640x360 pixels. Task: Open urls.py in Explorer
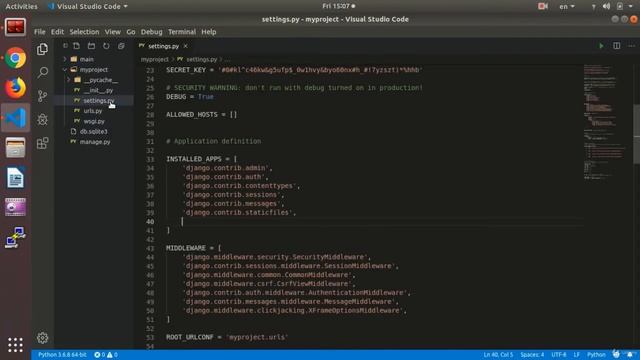click(93, 111)
